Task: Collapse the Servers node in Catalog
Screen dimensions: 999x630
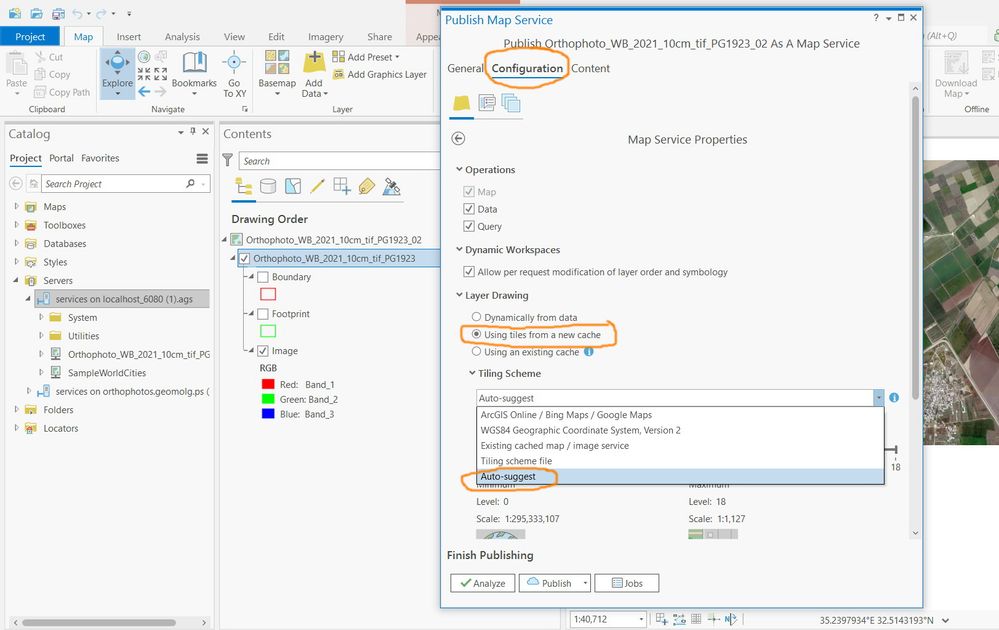Action: pos(17,280)
